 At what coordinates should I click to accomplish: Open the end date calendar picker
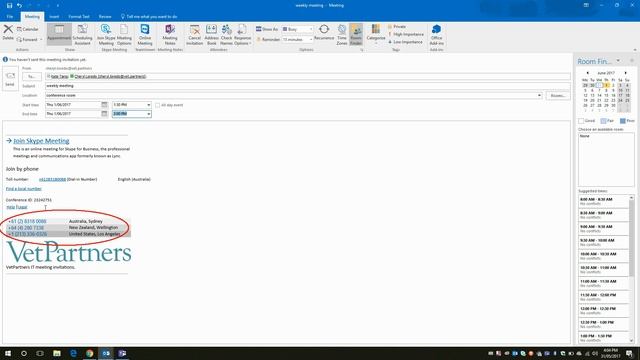tap(104, 114)
